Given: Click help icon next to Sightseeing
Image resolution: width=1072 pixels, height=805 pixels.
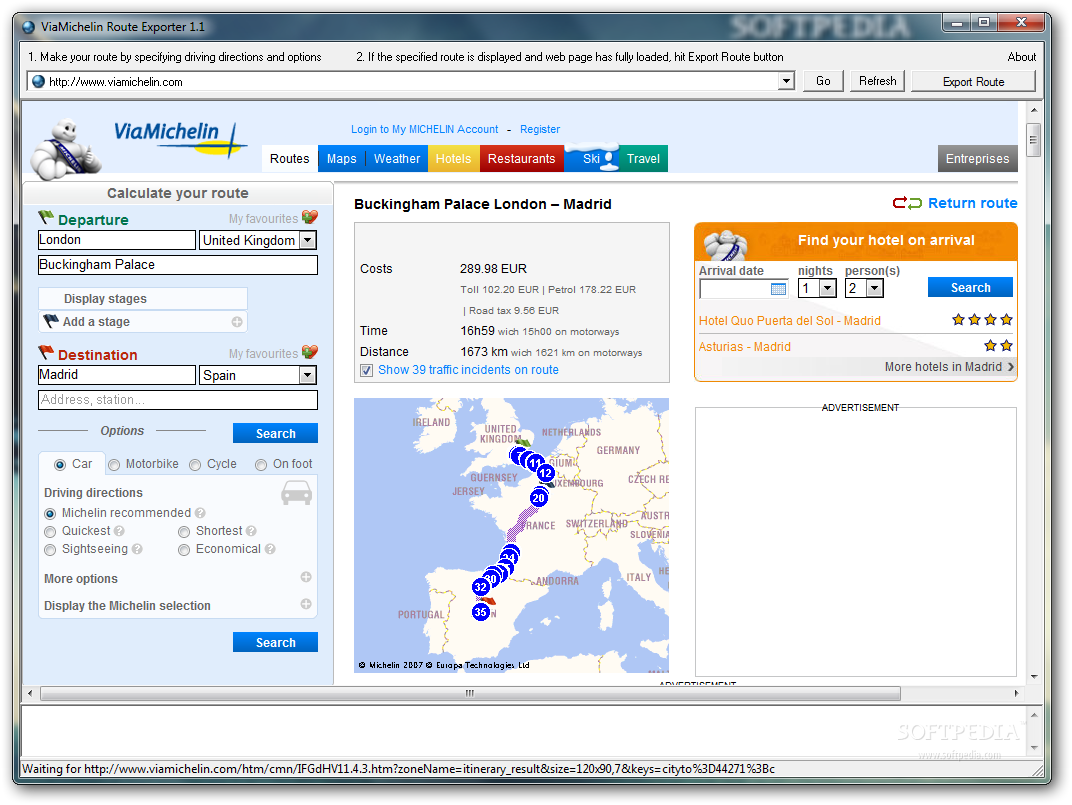Looking at the screenshot, I should pos(137,549).
